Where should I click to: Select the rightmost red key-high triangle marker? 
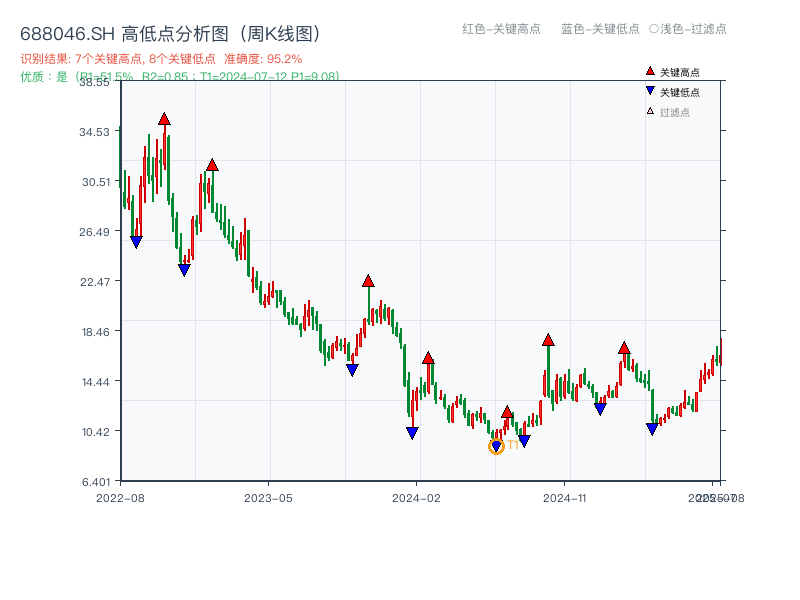click(624, 349)
